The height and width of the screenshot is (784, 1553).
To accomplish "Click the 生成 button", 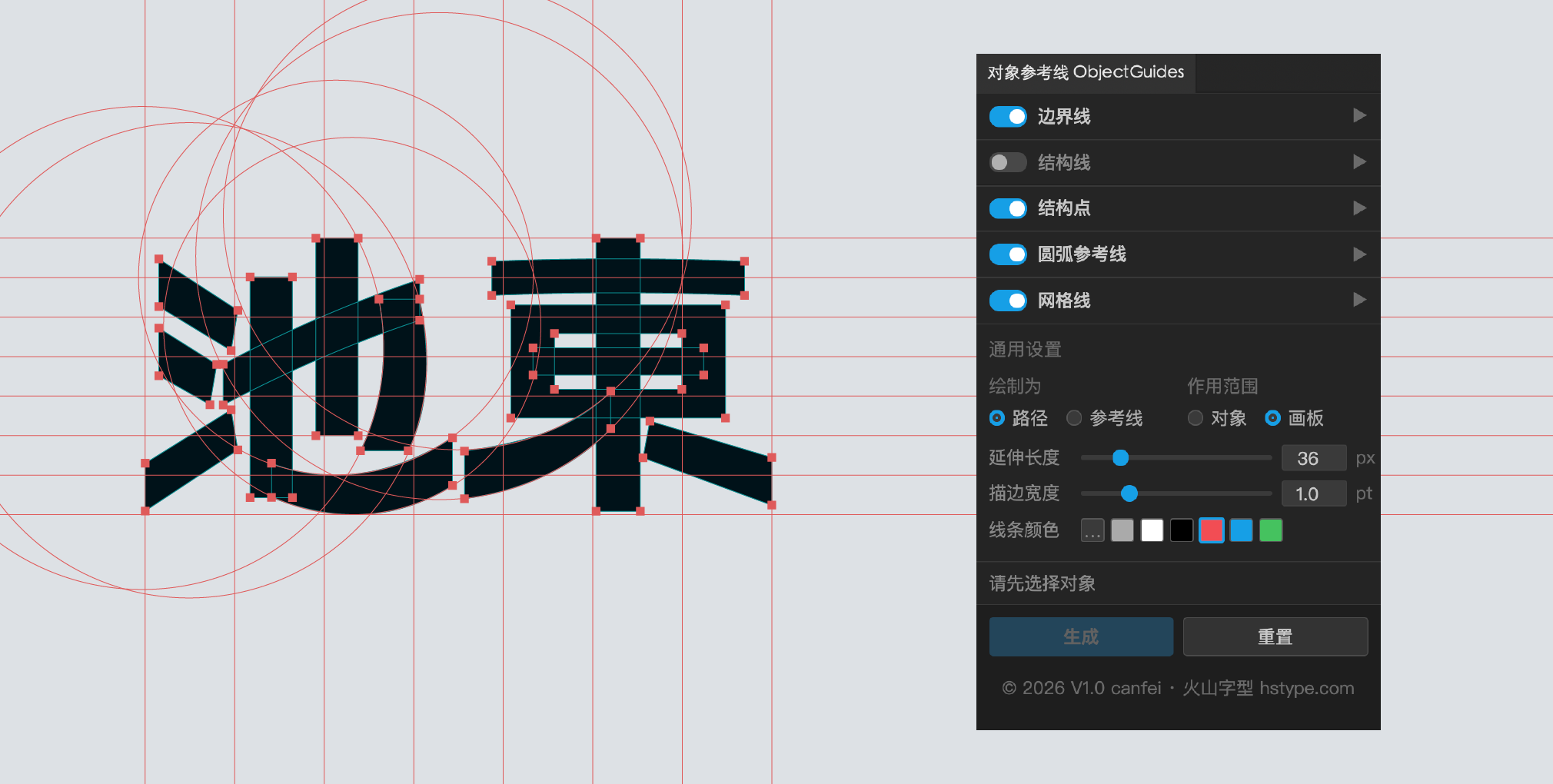I will coord(1081,636).
